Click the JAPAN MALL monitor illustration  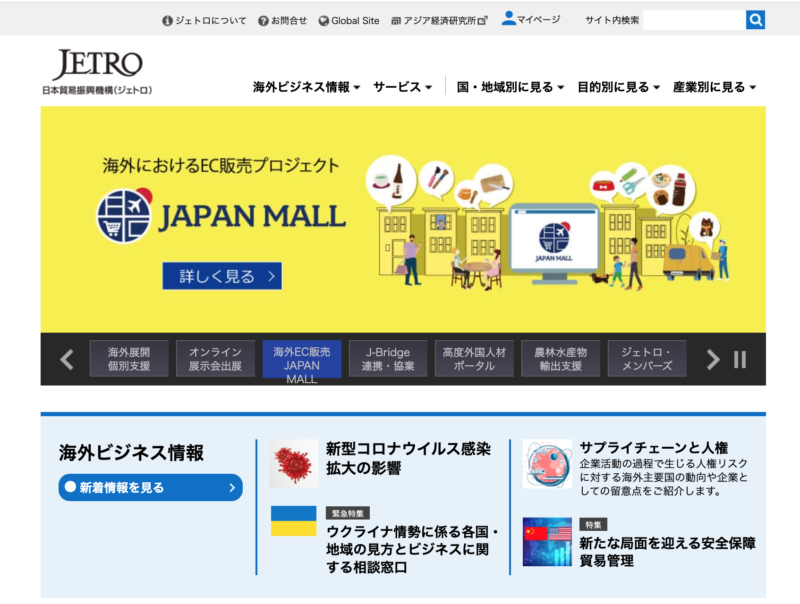click(555, 243)
